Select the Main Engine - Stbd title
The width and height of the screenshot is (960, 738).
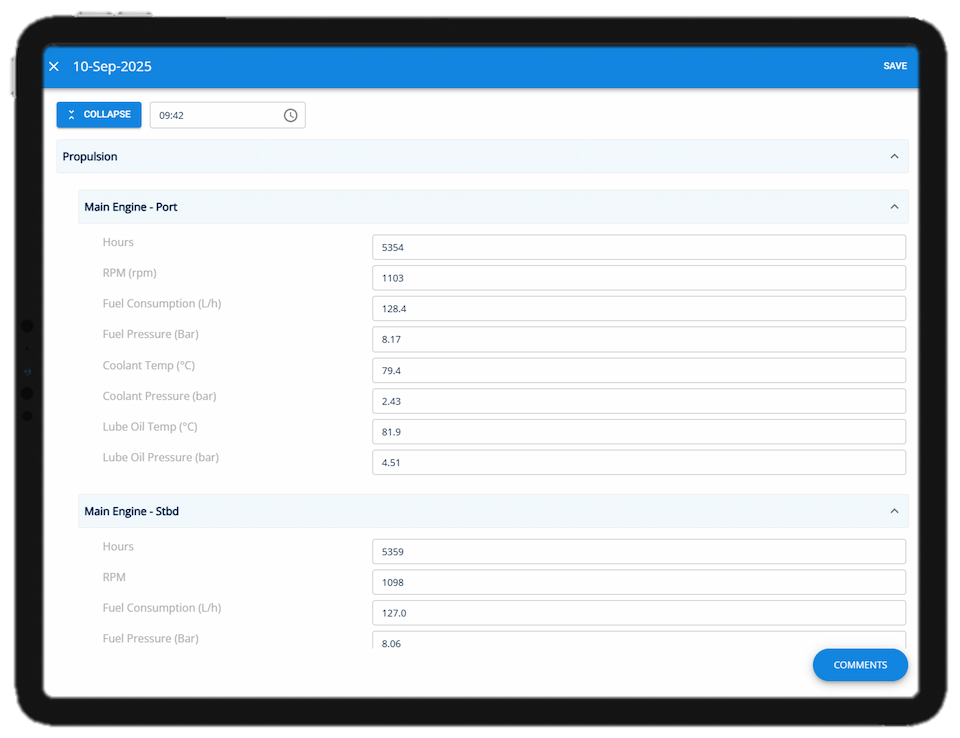pyautogui.click(x=132, y=511)
